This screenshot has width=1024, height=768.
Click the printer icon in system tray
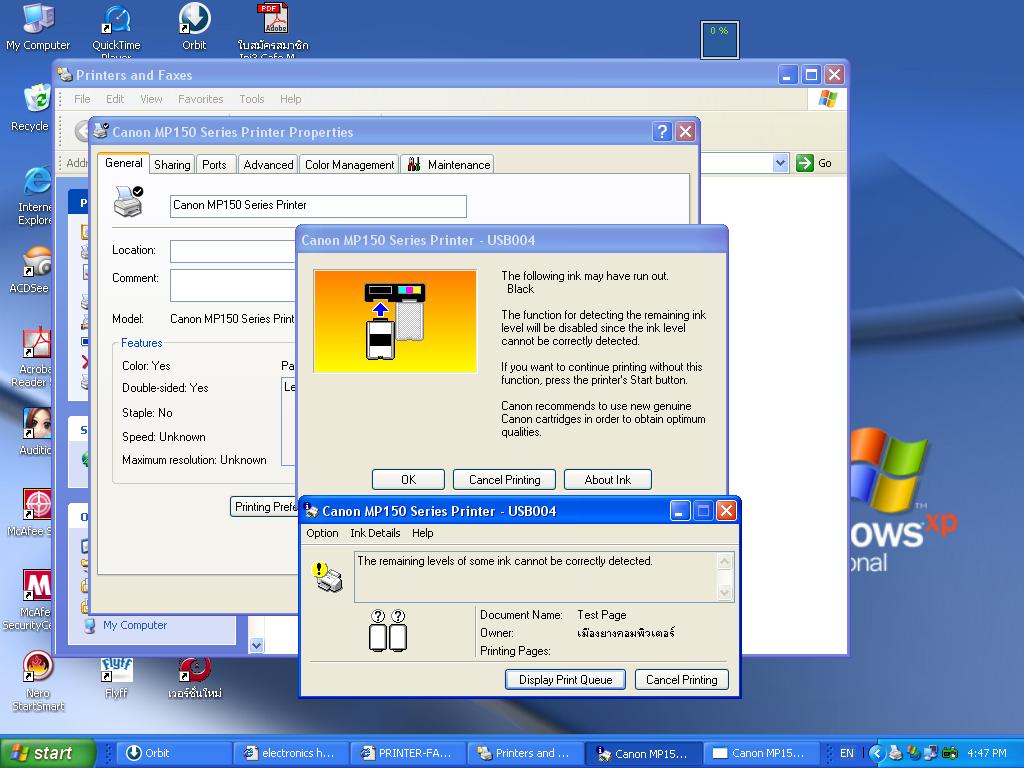click(x=895, y=753)
